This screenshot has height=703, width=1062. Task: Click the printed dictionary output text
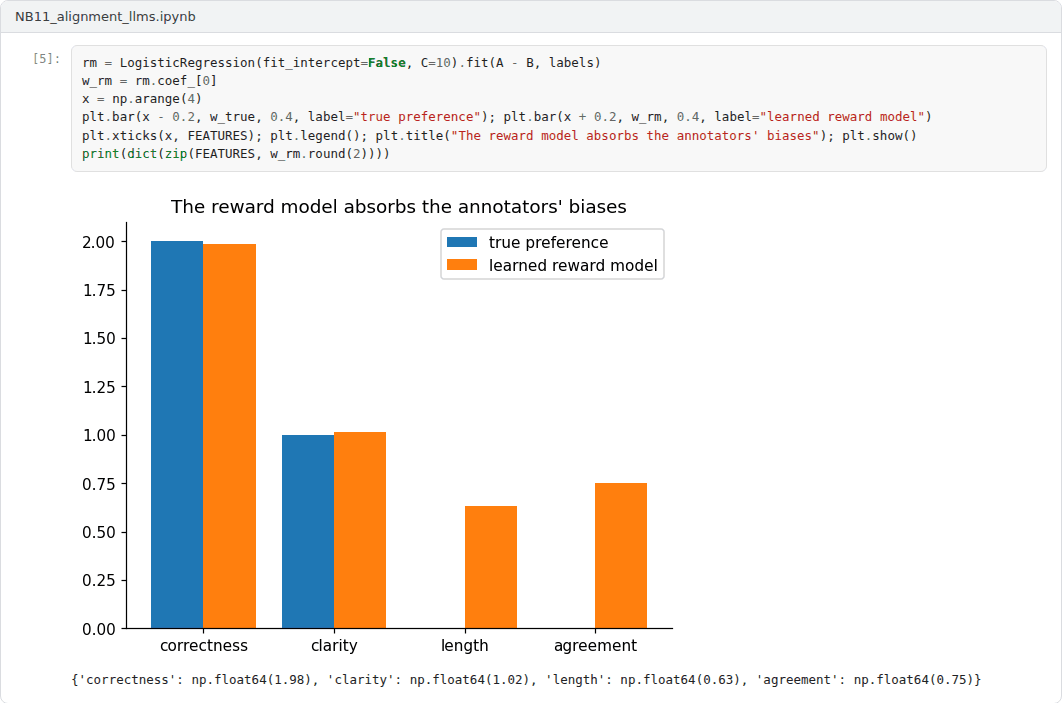[x=526, y=679]
